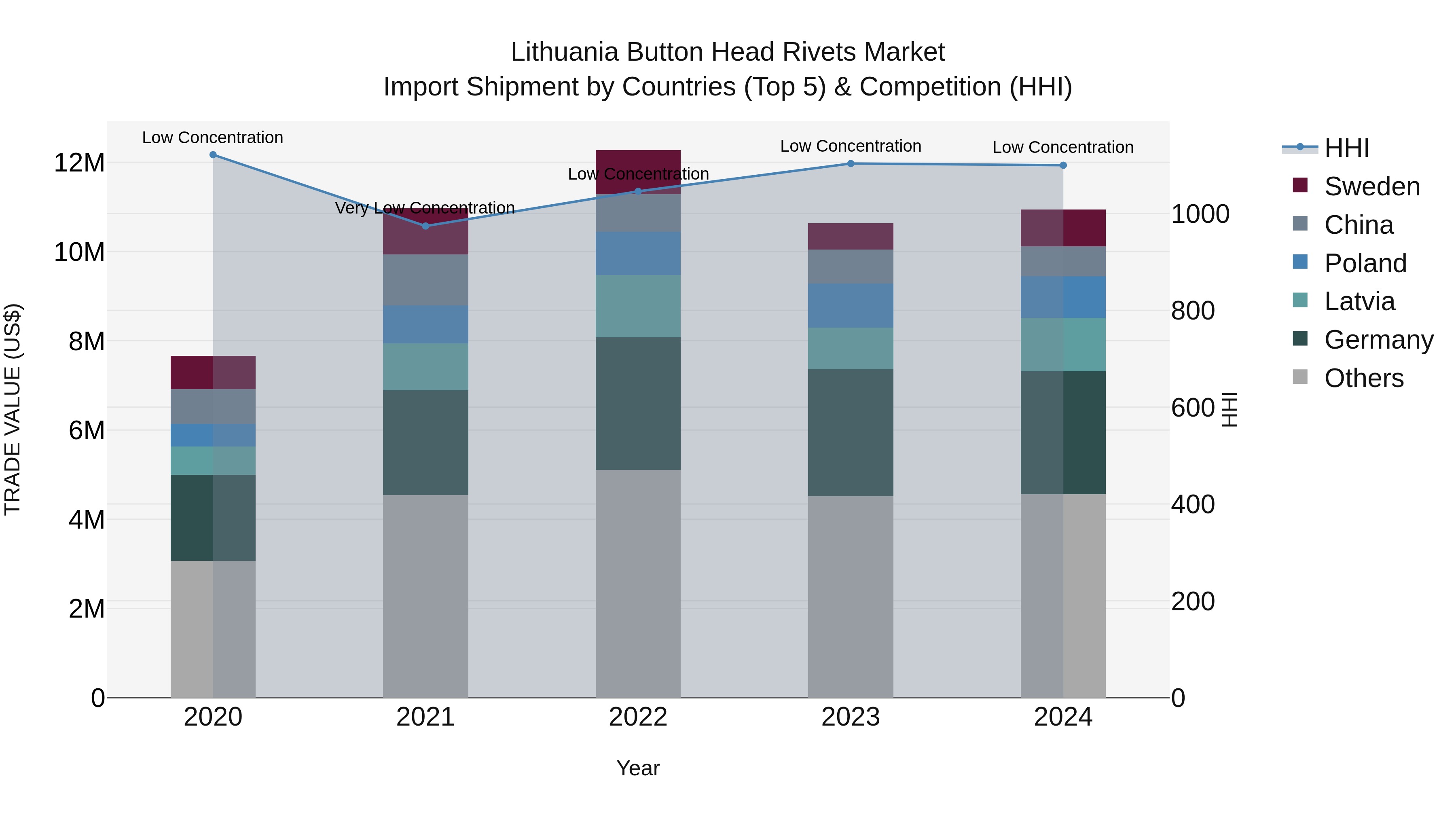
Task: Click the 2020 x-axis label
Action: click(213, 717)
